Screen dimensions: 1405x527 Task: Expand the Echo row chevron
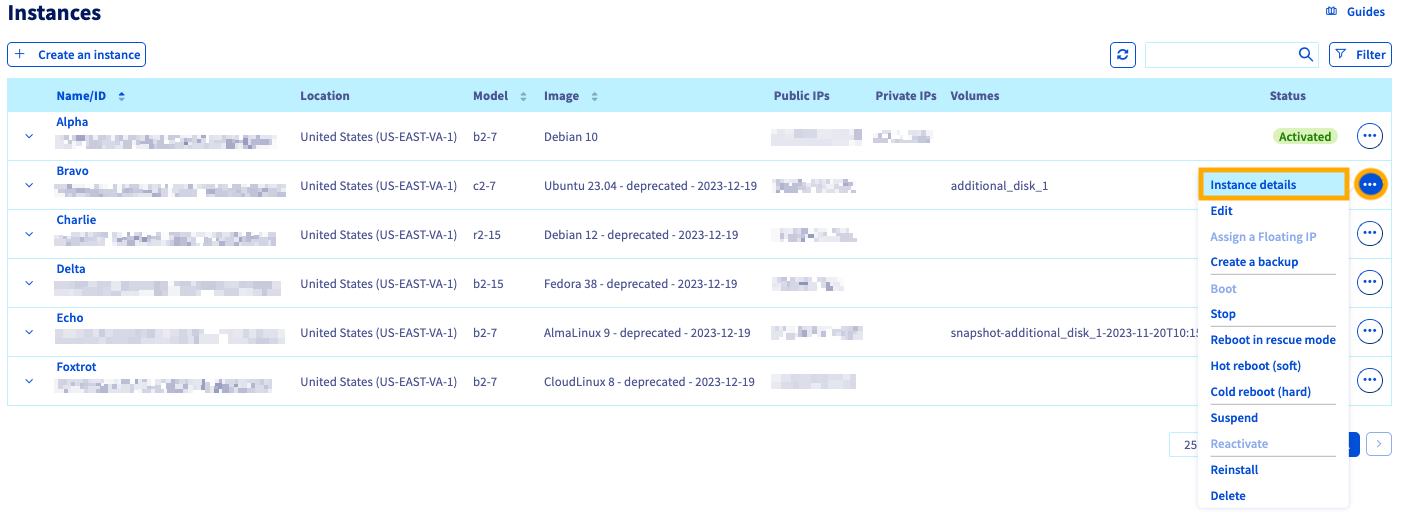point(29,332)
